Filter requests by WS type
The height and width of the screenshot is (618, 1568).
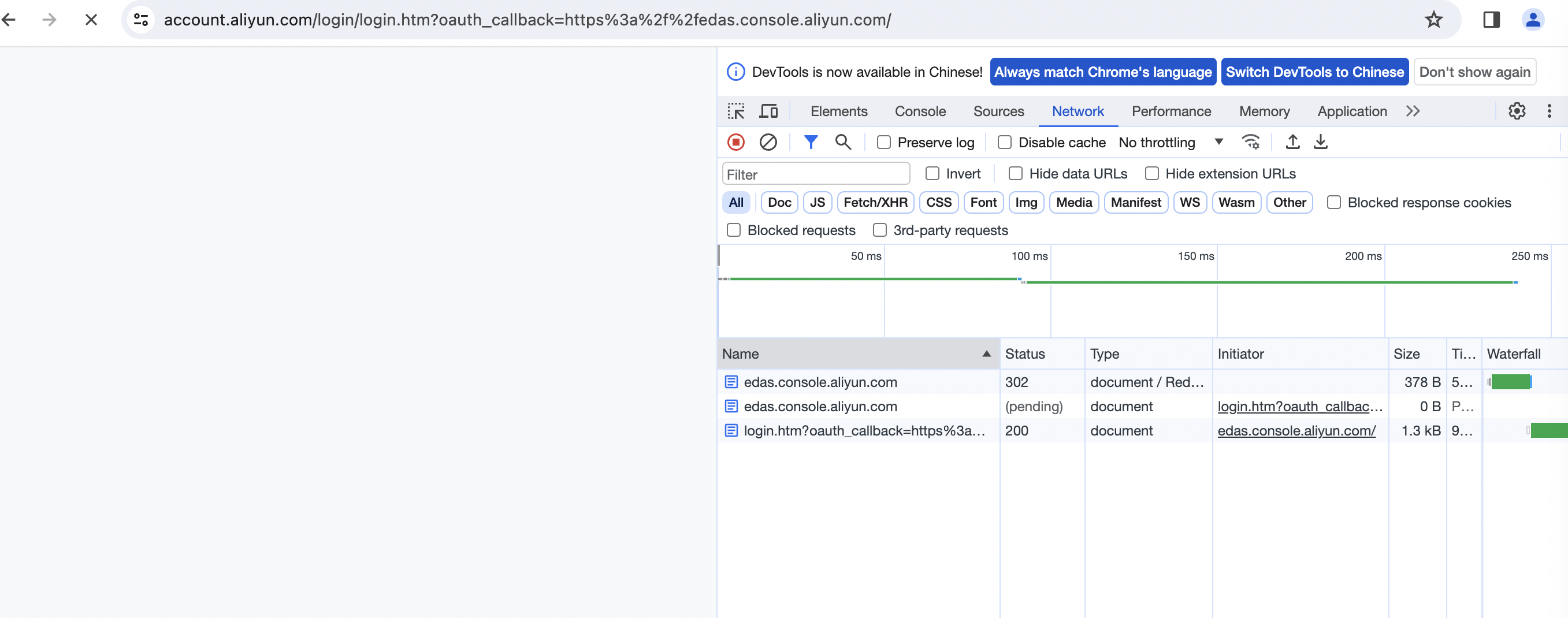[1190, 203]
